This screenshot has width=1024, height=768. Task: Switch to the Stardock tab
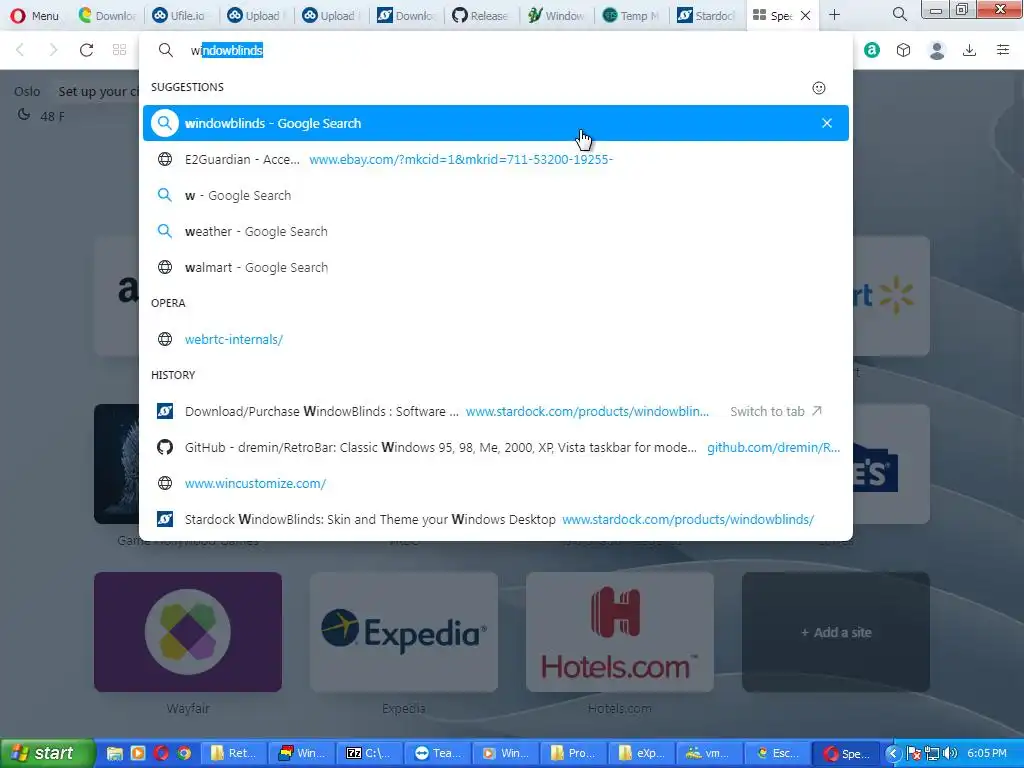(706, 15)
